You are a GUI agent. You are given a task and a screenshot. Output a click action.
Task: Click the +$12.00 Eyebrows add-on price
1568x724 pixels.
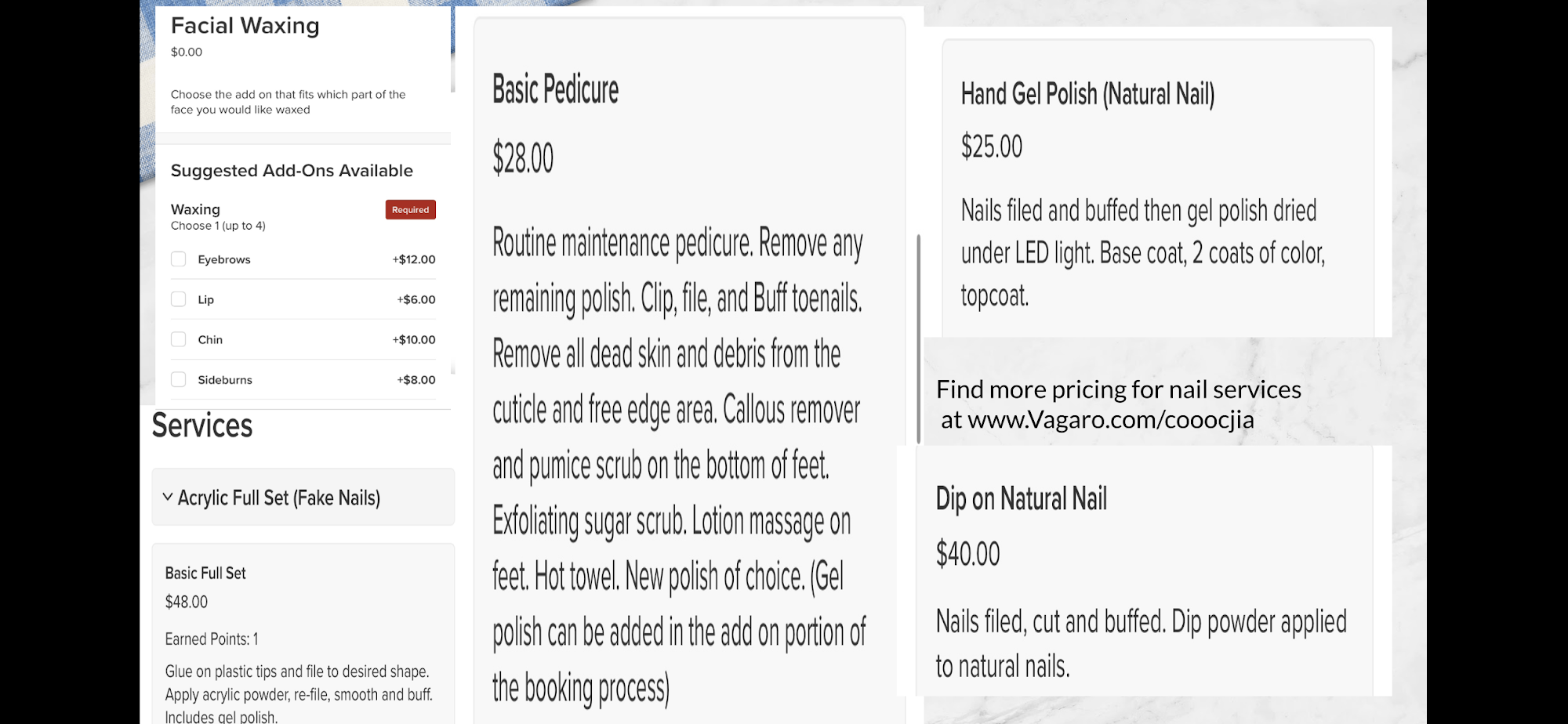click(414, 259)
